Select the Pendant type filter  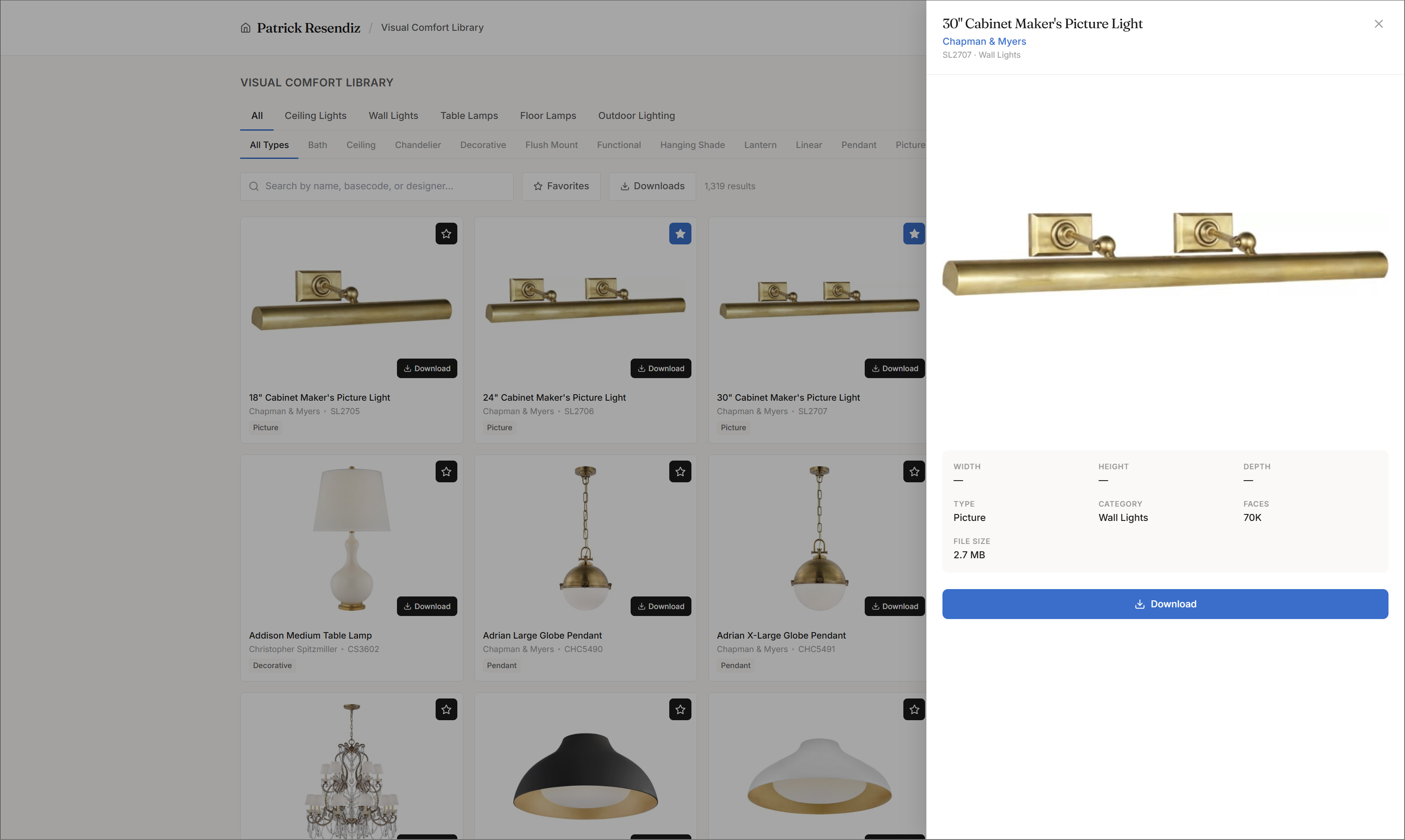pos(859,145)
